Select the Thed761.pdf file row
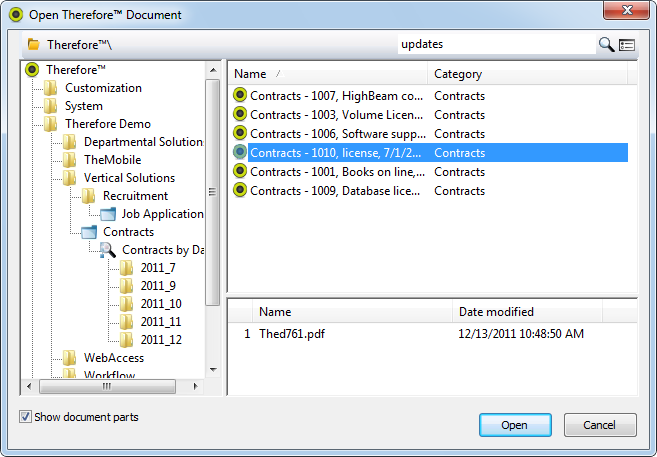Screen dimensions: 657x457 [290, 334]
